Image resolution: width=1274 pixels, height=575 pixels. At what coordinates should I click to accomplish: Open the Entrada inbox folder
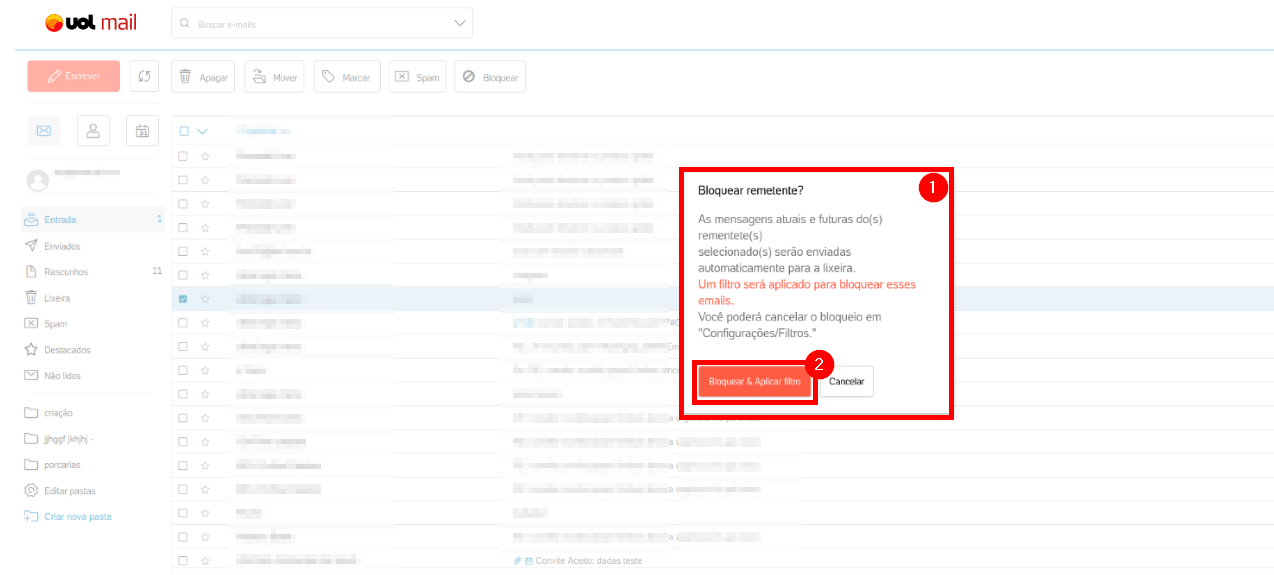[93, 219]
